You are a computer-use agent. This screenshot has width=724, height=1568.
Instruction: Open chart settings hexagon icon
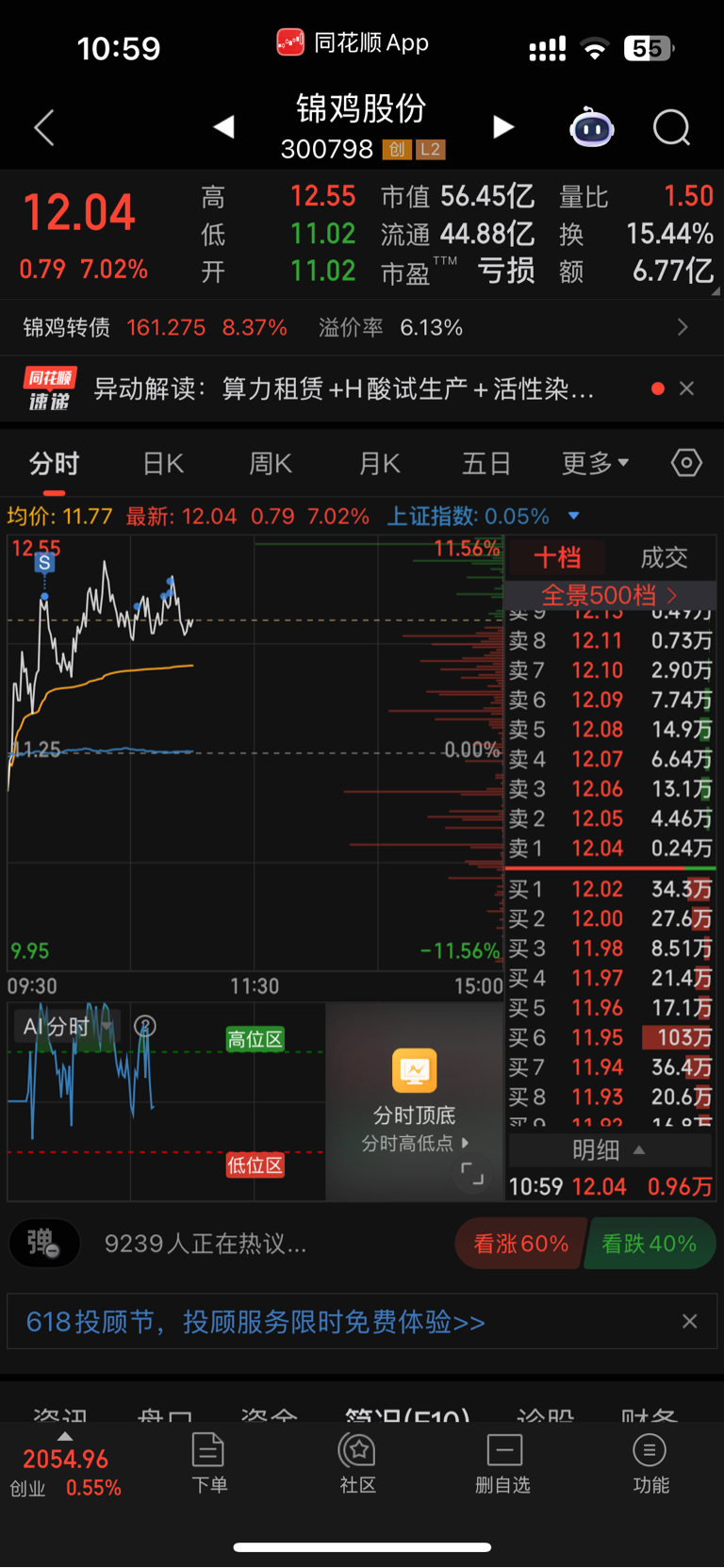(x=686, y=463)
